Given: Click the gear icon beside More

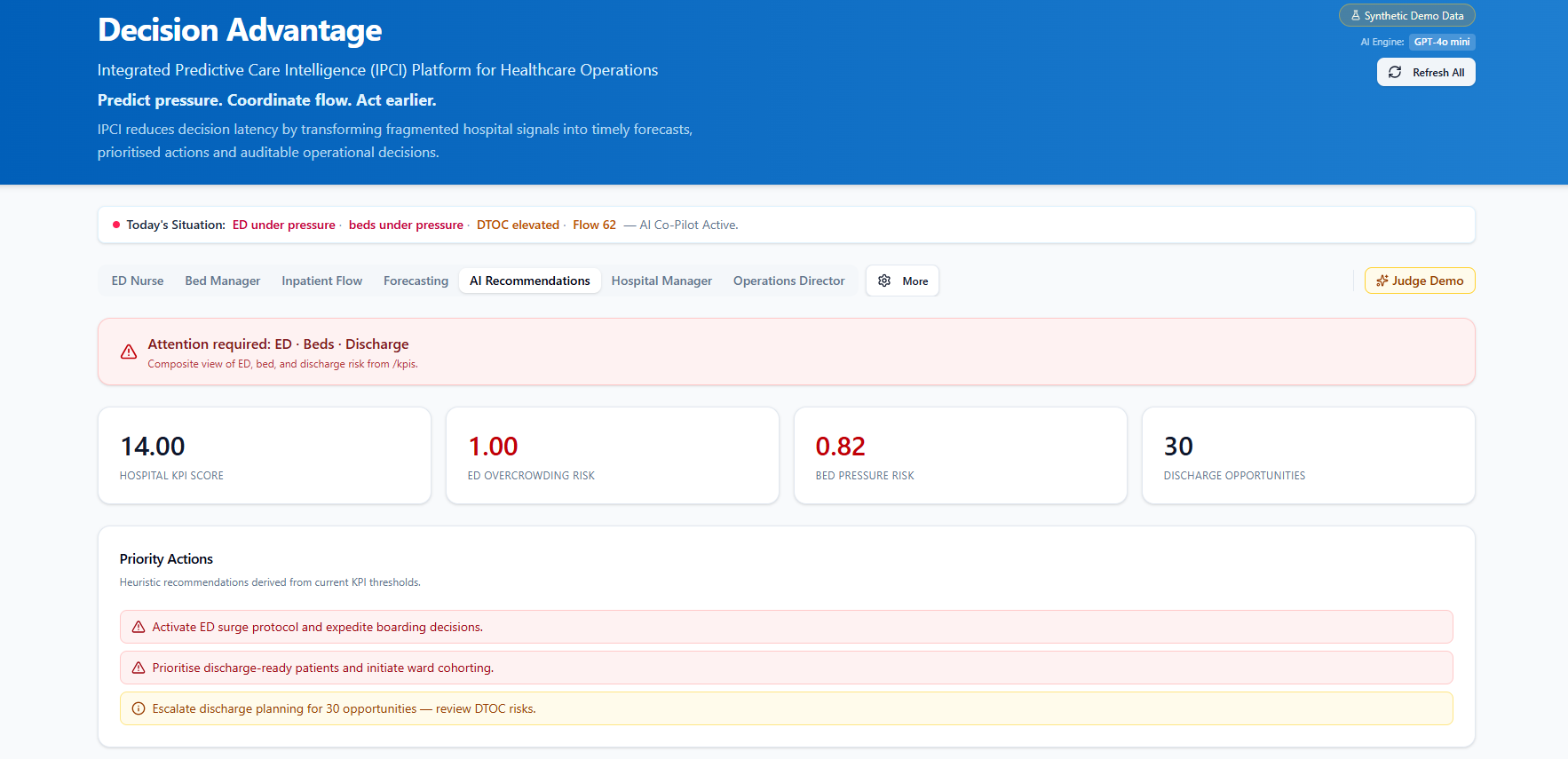Looking at the screenshot, I should 884,281.
